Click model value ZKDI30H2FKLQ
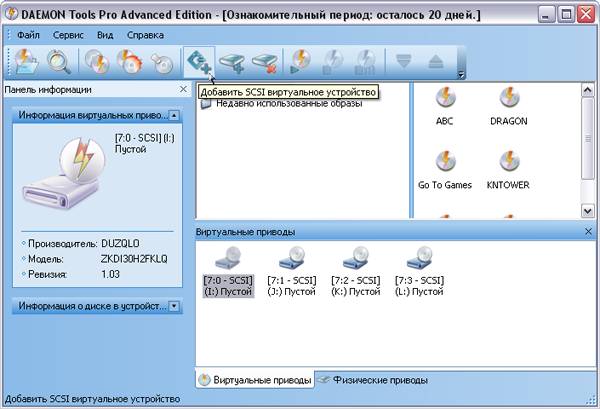This screenshot has height=409, width=600. 134,259
